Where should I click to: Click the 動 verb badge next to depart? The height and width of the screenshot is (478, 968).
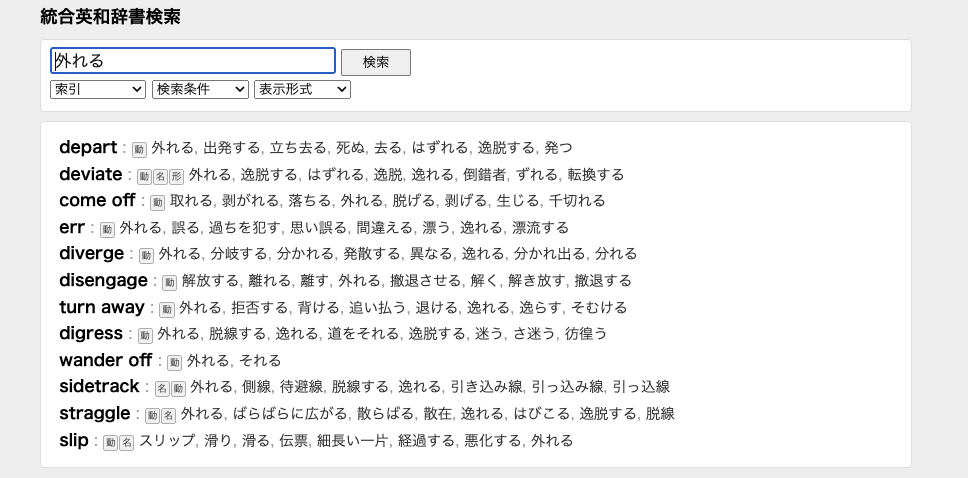(139, 149)
